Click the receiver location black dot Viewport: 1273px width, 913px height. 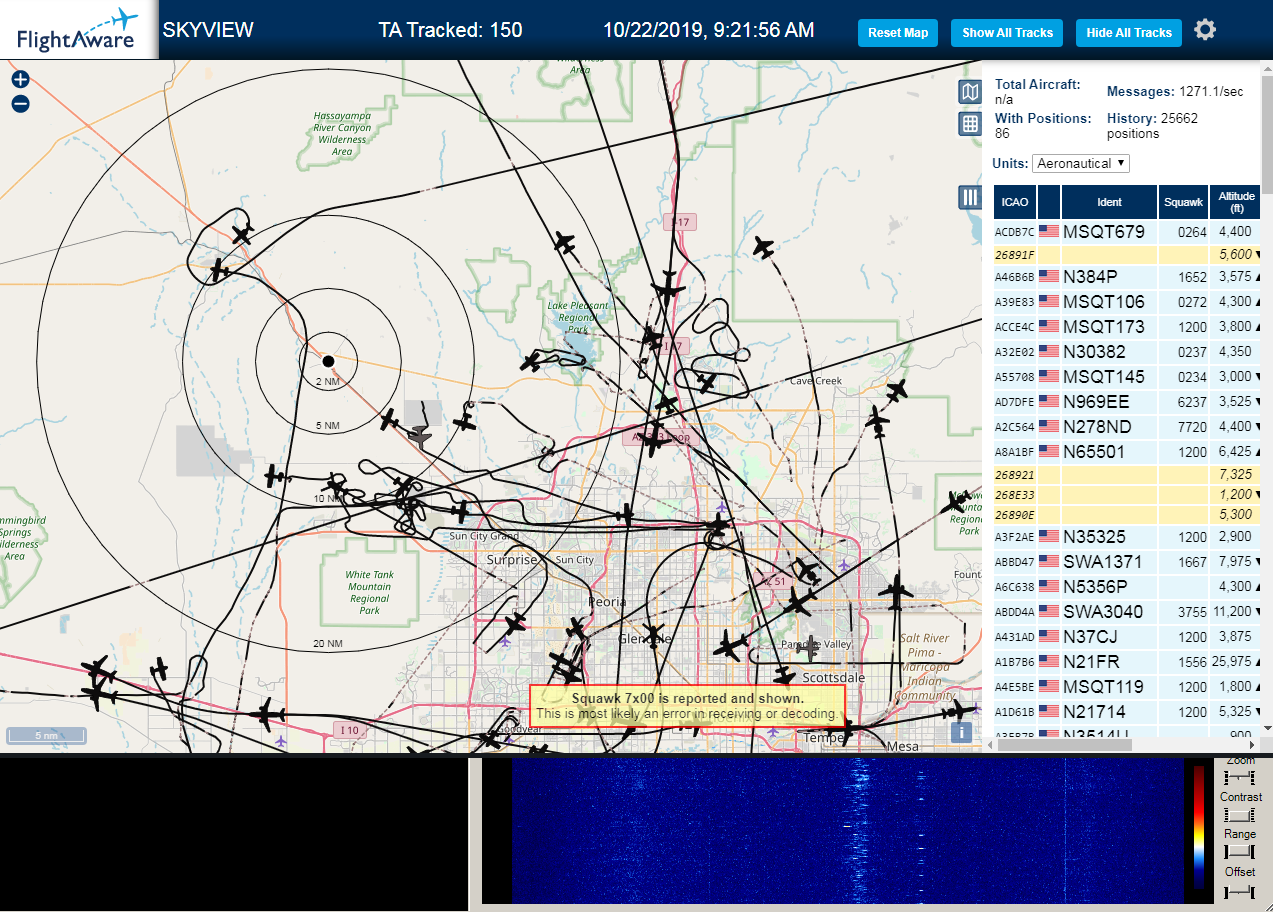[328, 360]
